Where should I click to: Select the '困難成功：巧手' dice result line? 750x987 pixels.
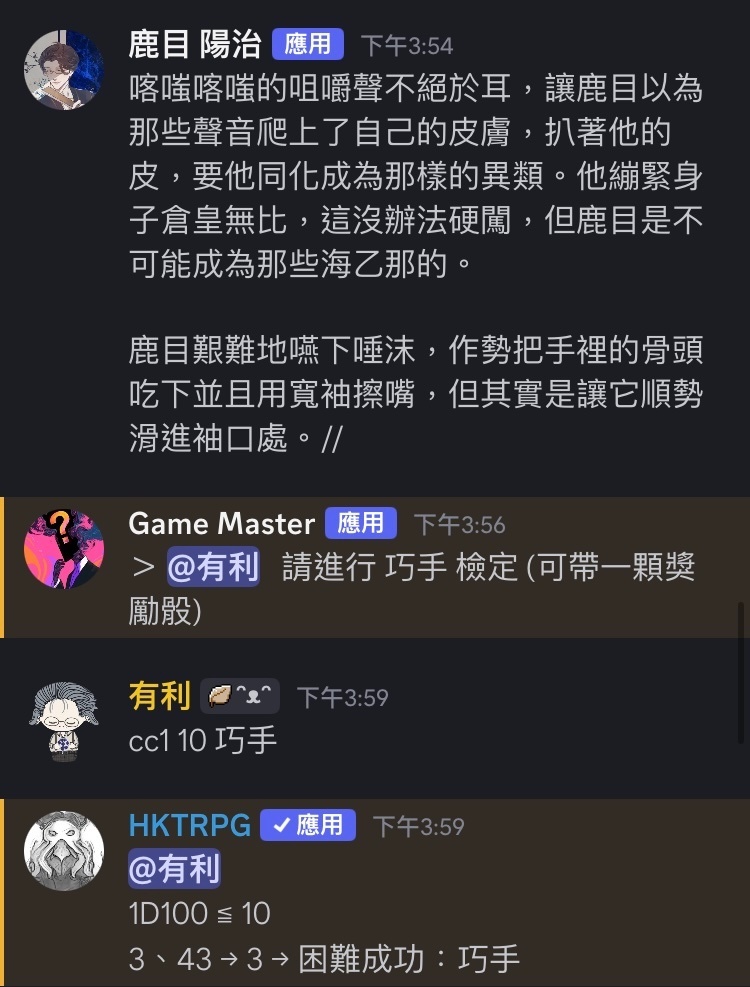(x=409, y=959)
